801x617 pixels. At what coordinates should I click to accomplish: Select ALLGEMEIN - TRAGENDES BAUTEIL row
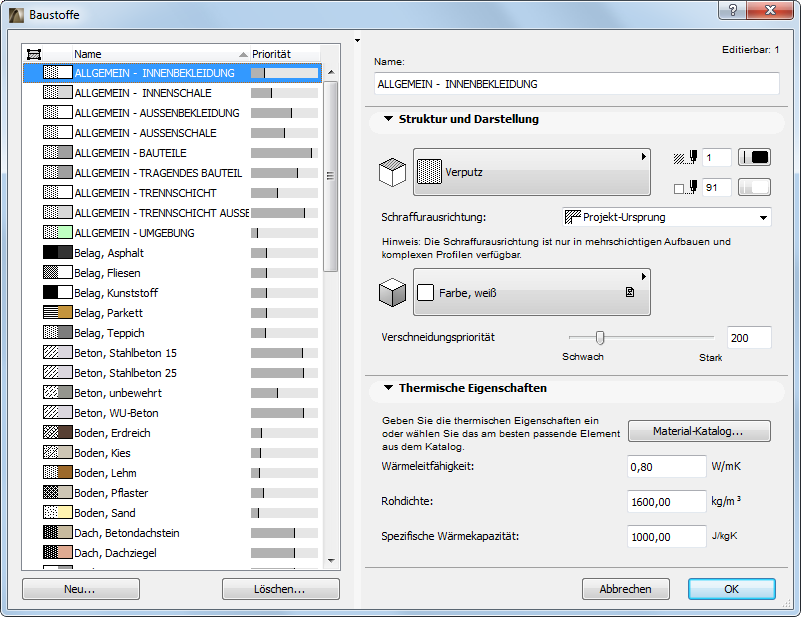(x=172, y=173)
